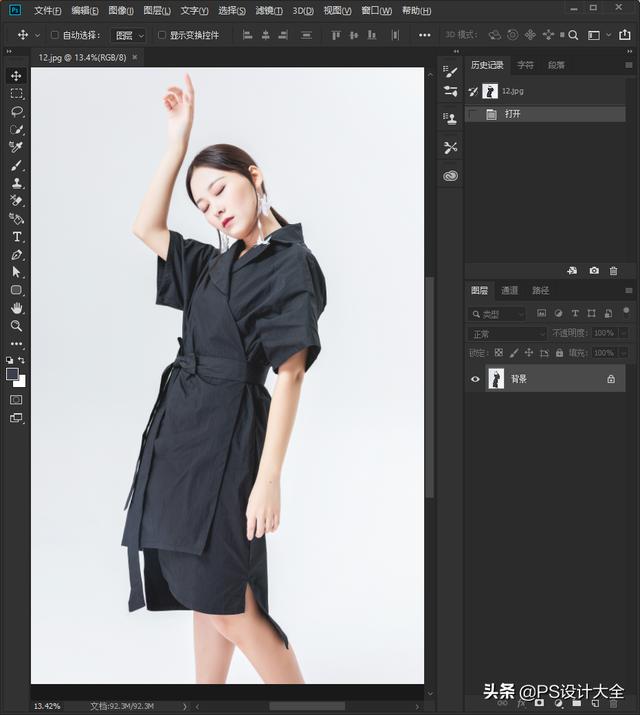
Task: Select the Rounded Rectangle shape tool
Action: pos(16,290)
